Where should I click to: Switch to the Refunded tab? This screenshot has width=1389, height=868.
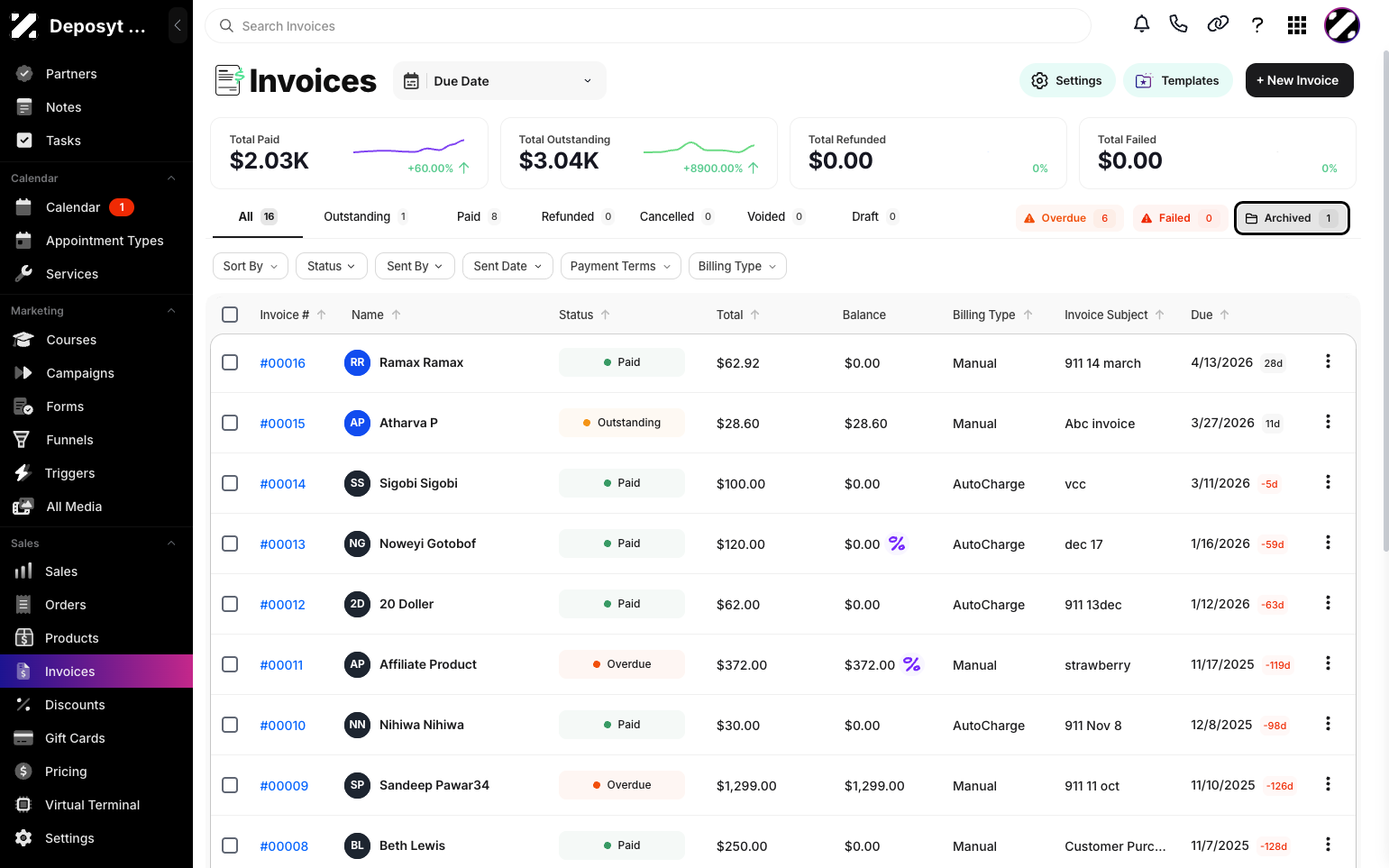tap(577, 216)
